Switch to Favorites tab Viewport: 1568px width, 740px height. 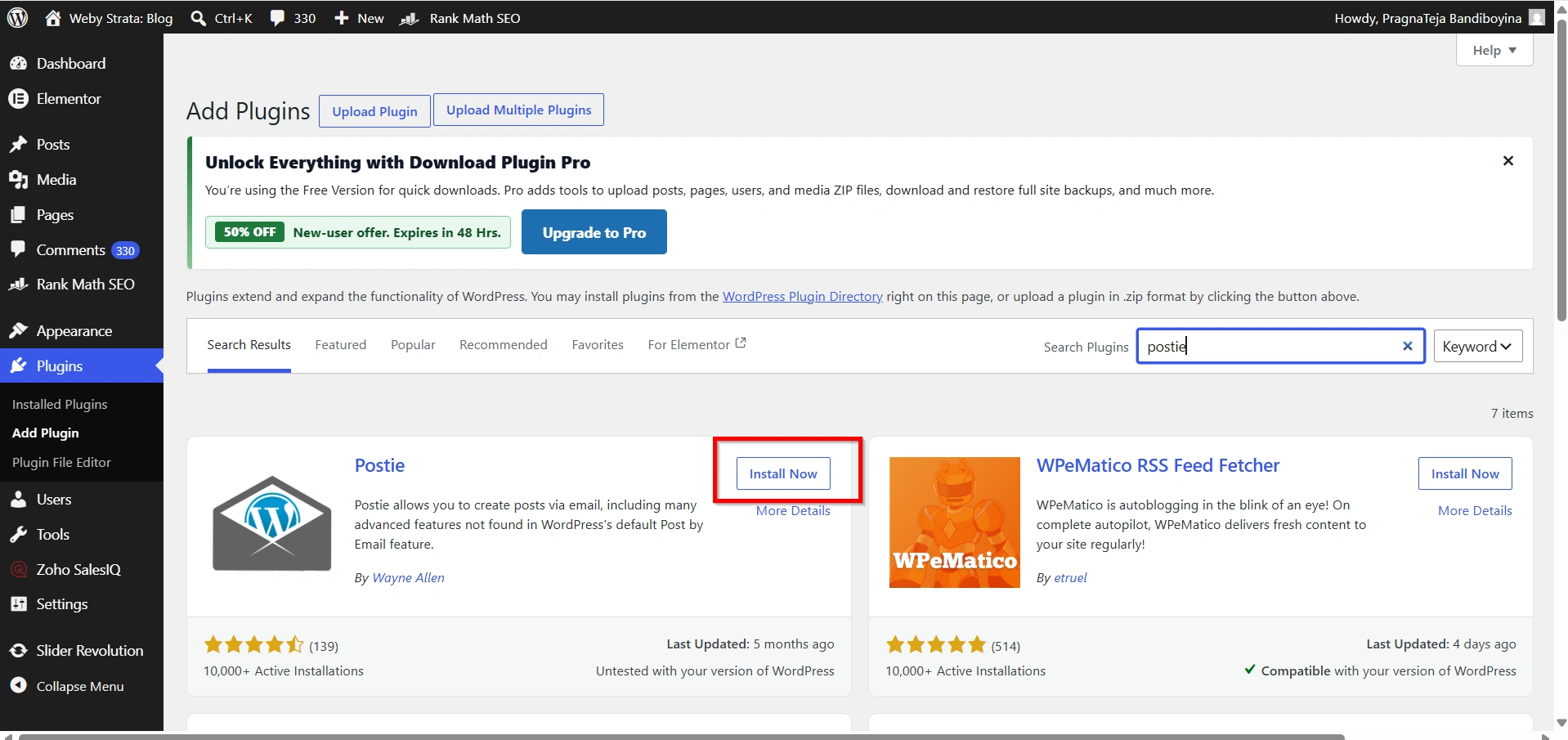[x=598, y=345]
